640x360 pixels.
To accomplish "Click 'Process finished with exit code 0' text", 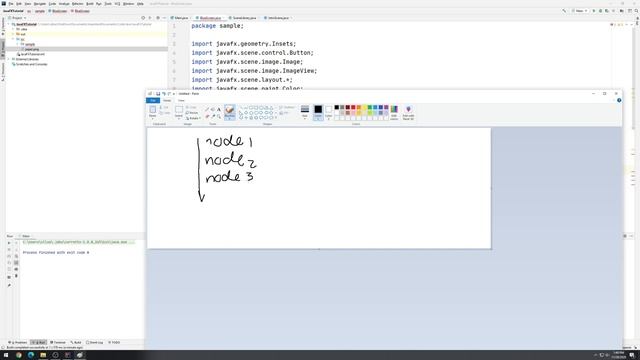I will (56, 253).
